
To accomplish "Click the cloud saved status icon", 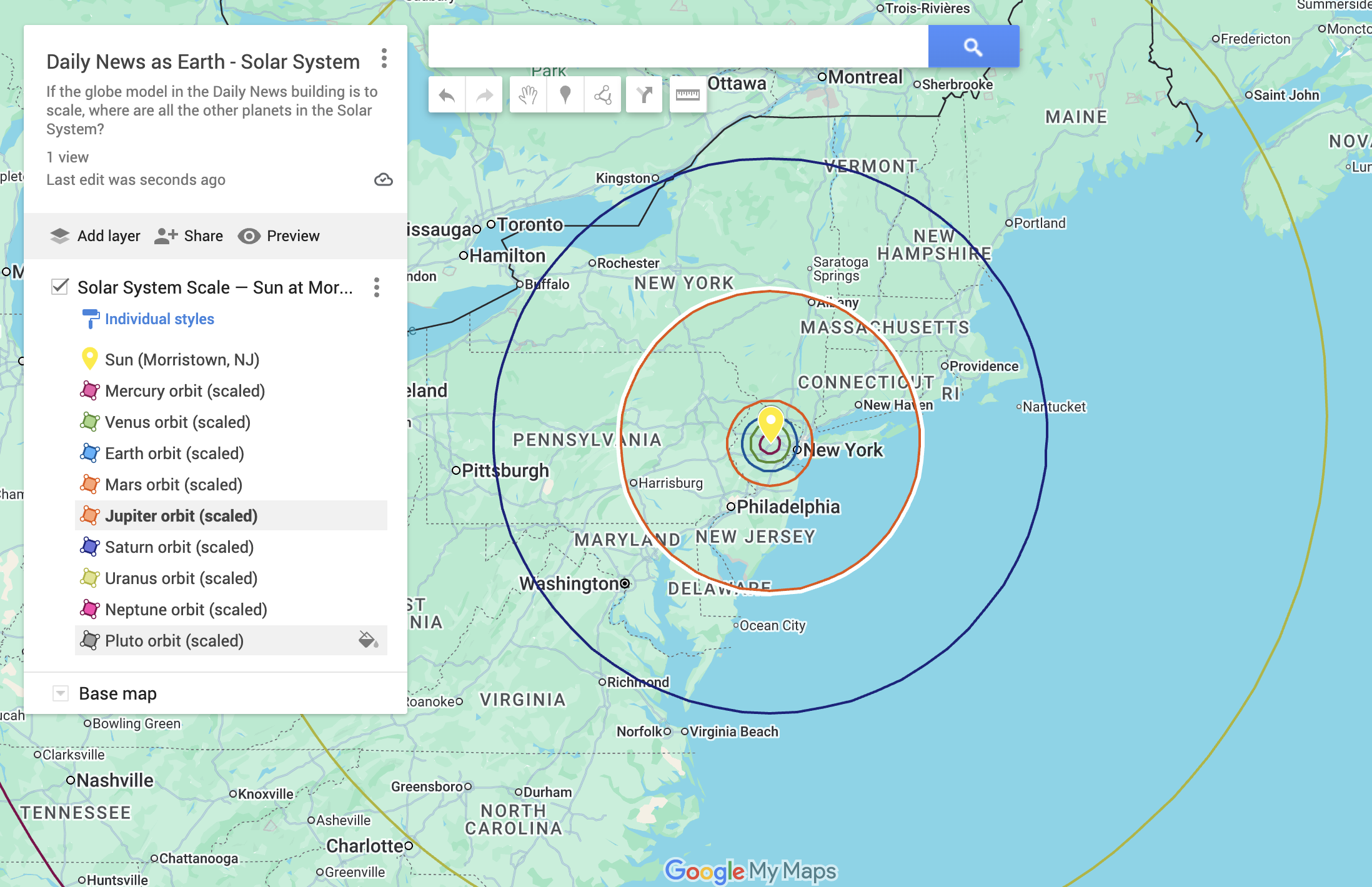I will pos(383,180).
